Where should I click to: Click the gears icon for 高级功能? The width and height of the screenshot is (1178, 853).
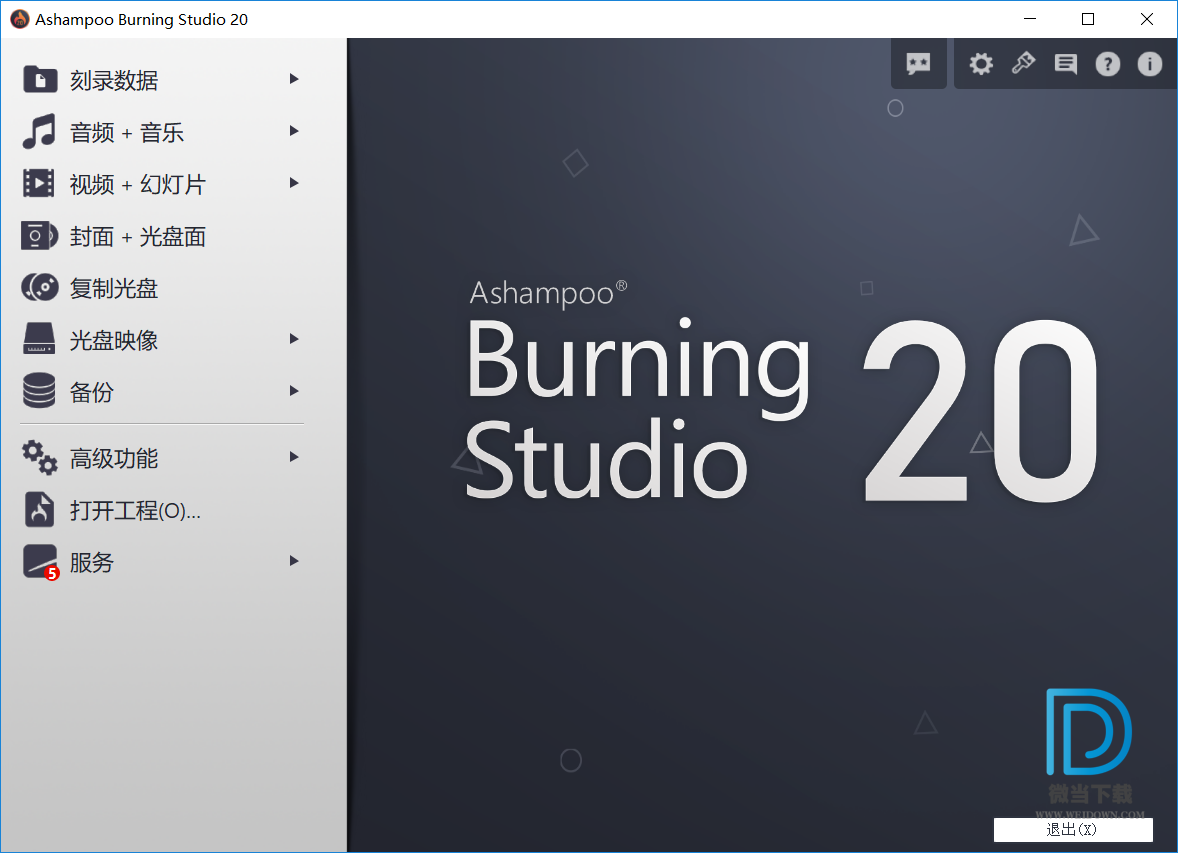[39, 457]
